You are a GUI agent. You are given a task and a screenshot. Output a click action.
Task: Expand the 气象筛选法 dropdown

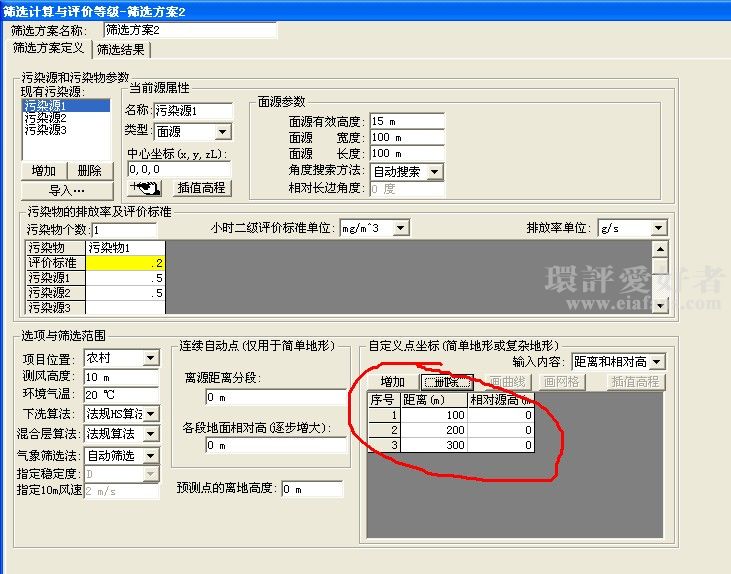point(150,453)
